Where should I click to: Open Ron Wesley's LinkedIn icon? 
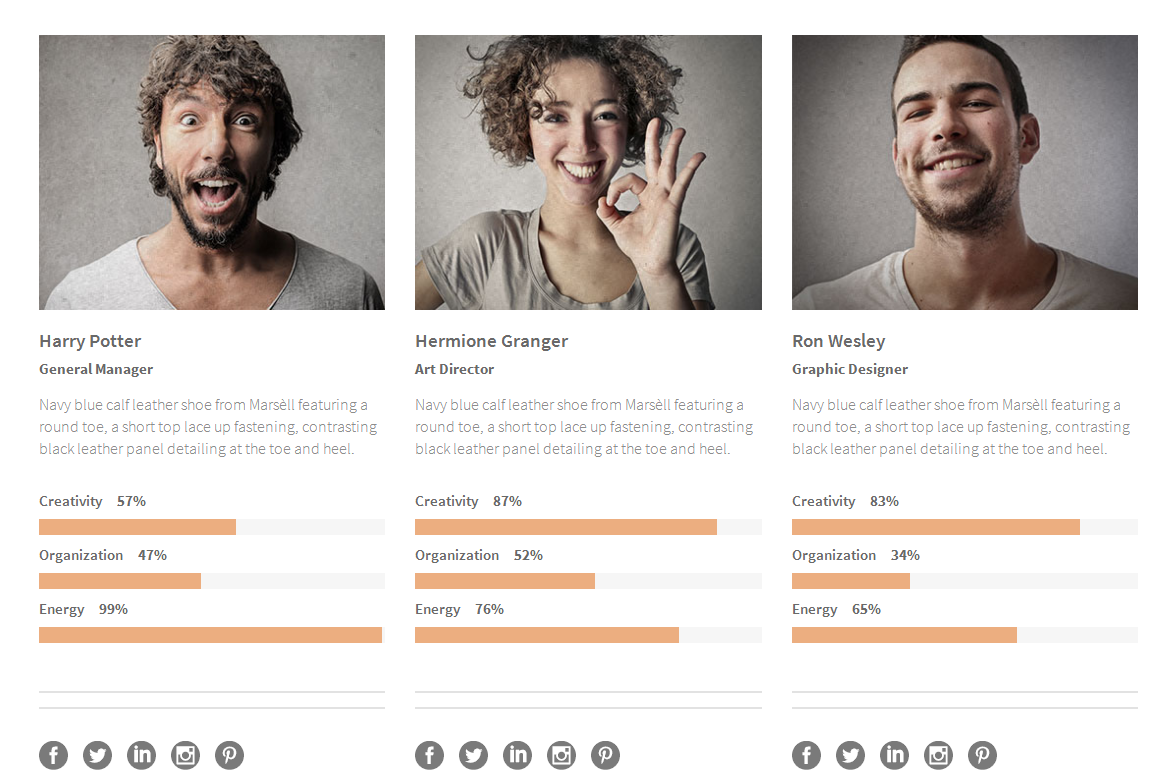[894, 755]
